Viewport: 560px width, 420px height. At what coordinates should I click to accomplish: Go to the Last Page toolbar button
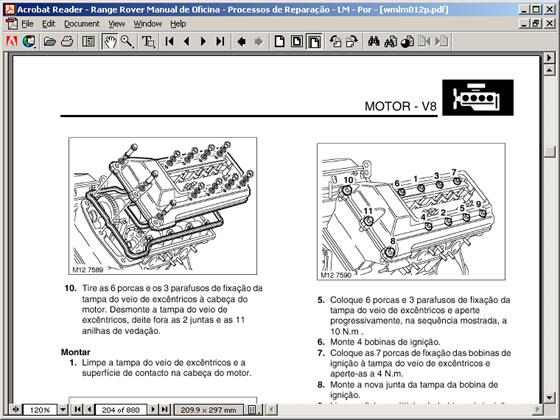pos(220,42)
